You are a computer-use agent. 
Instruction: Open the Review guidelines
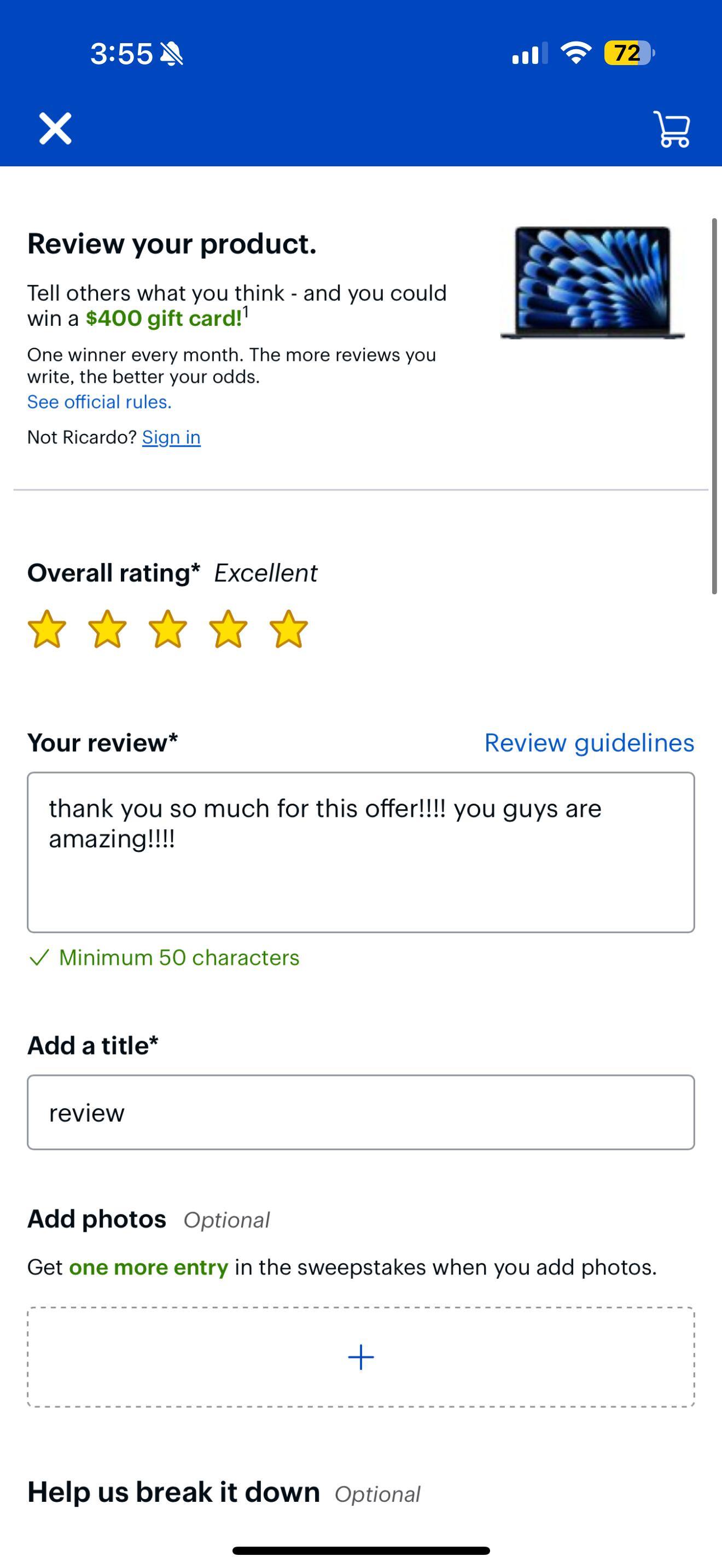(589, 742)
